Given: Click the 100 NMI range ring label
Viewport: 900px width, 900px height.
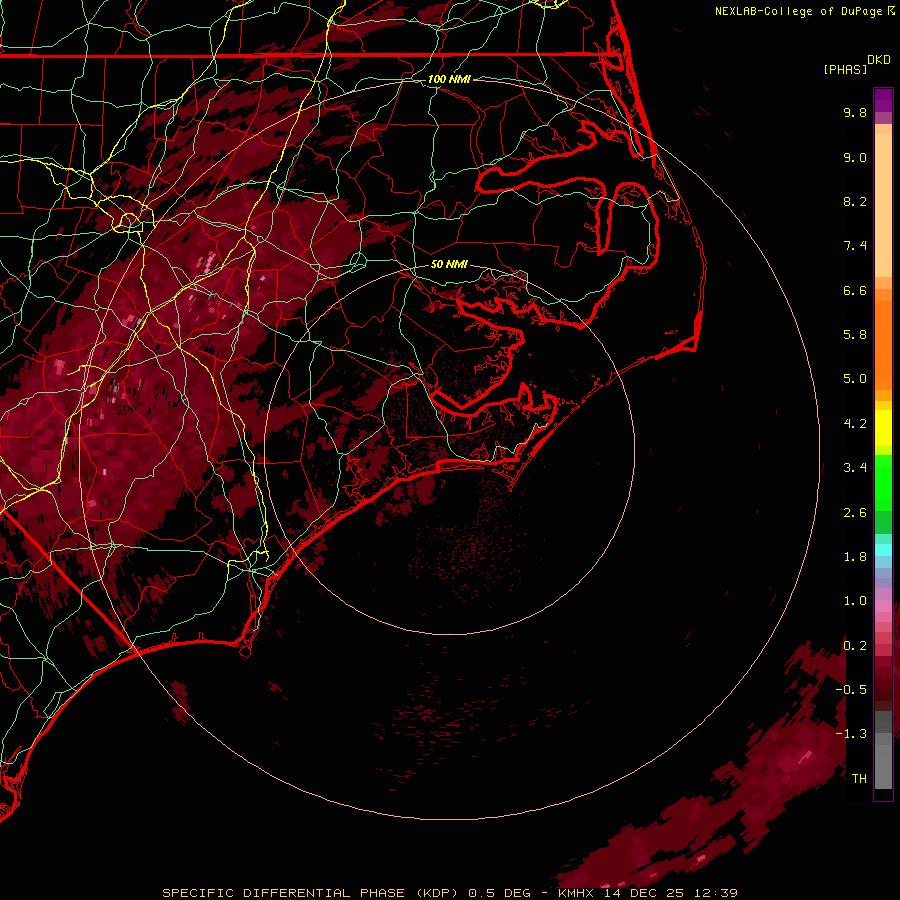Looking at the screenshot, I should (x=449, y=79).
